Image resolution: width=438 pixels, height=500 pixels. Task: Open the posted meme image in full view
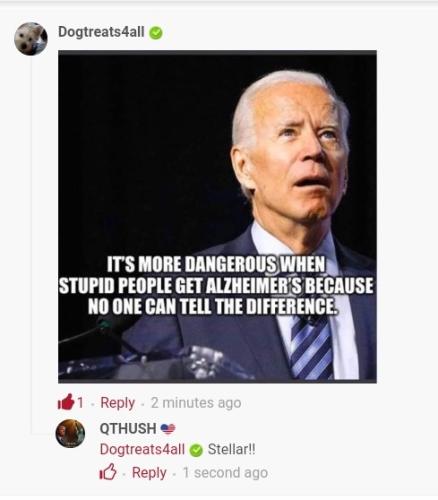(217, 217)
